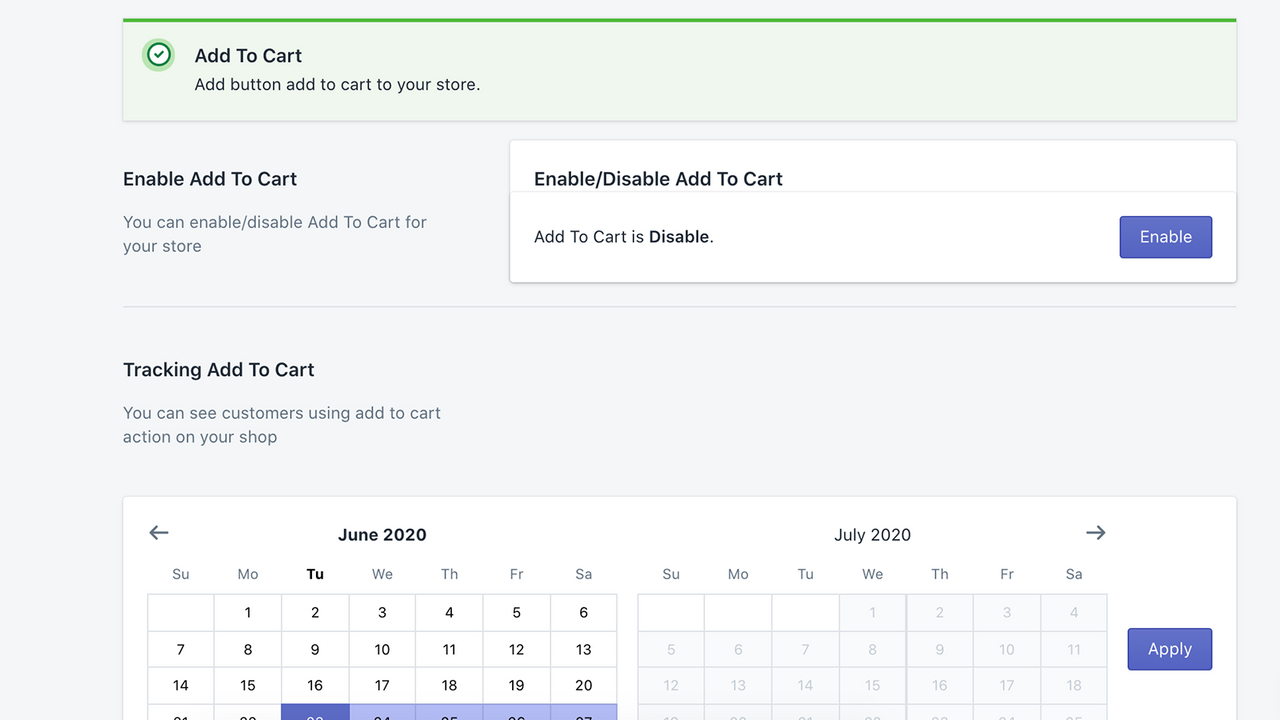Choose June 10 in date picker
Viewport: 1280px width, 720px height.
[x=382, y=649]
